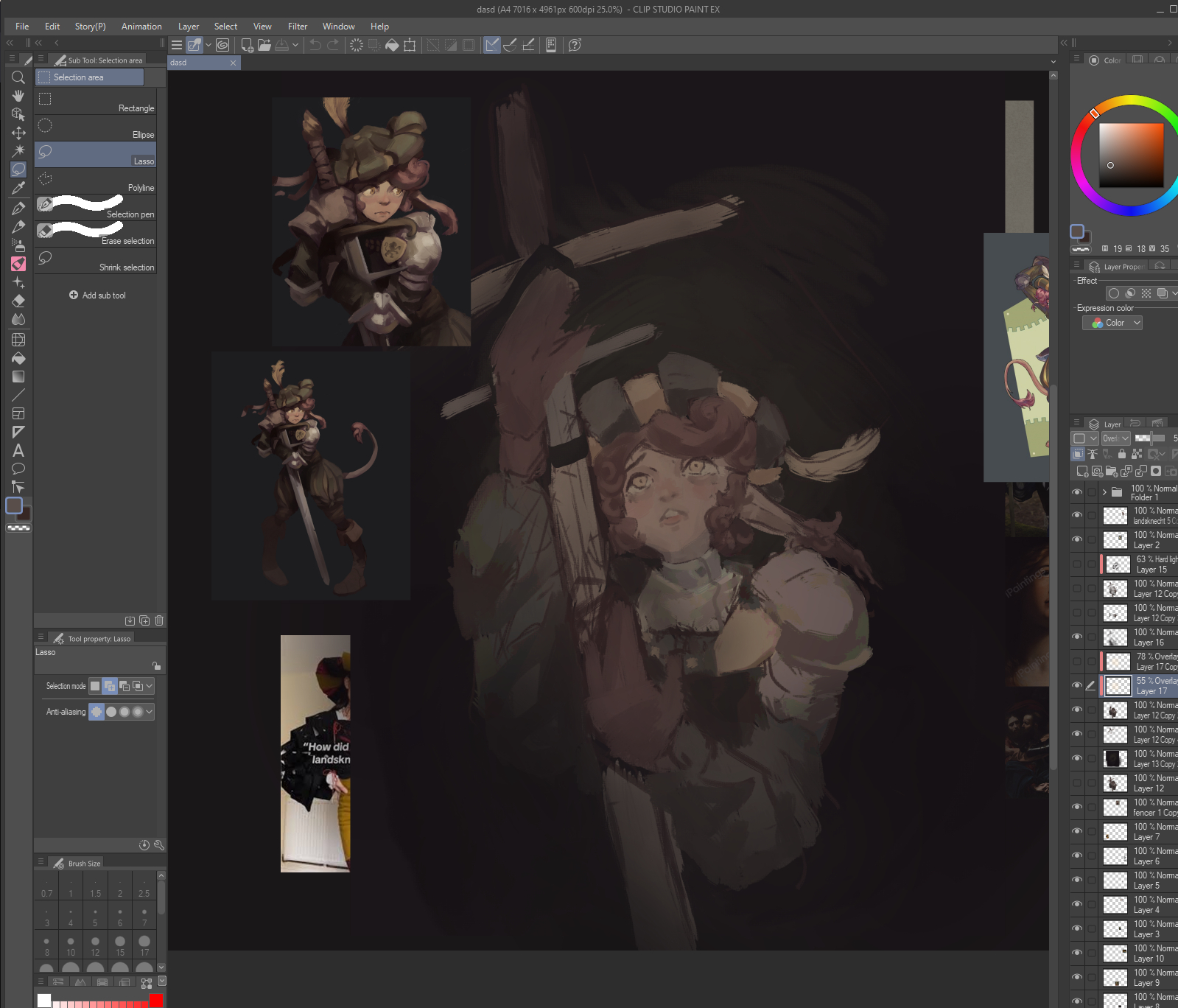The height and width of the screenshot is (1008, 1178).
Task: Click the Fill command bucket icon
Action: click(392, 45)
